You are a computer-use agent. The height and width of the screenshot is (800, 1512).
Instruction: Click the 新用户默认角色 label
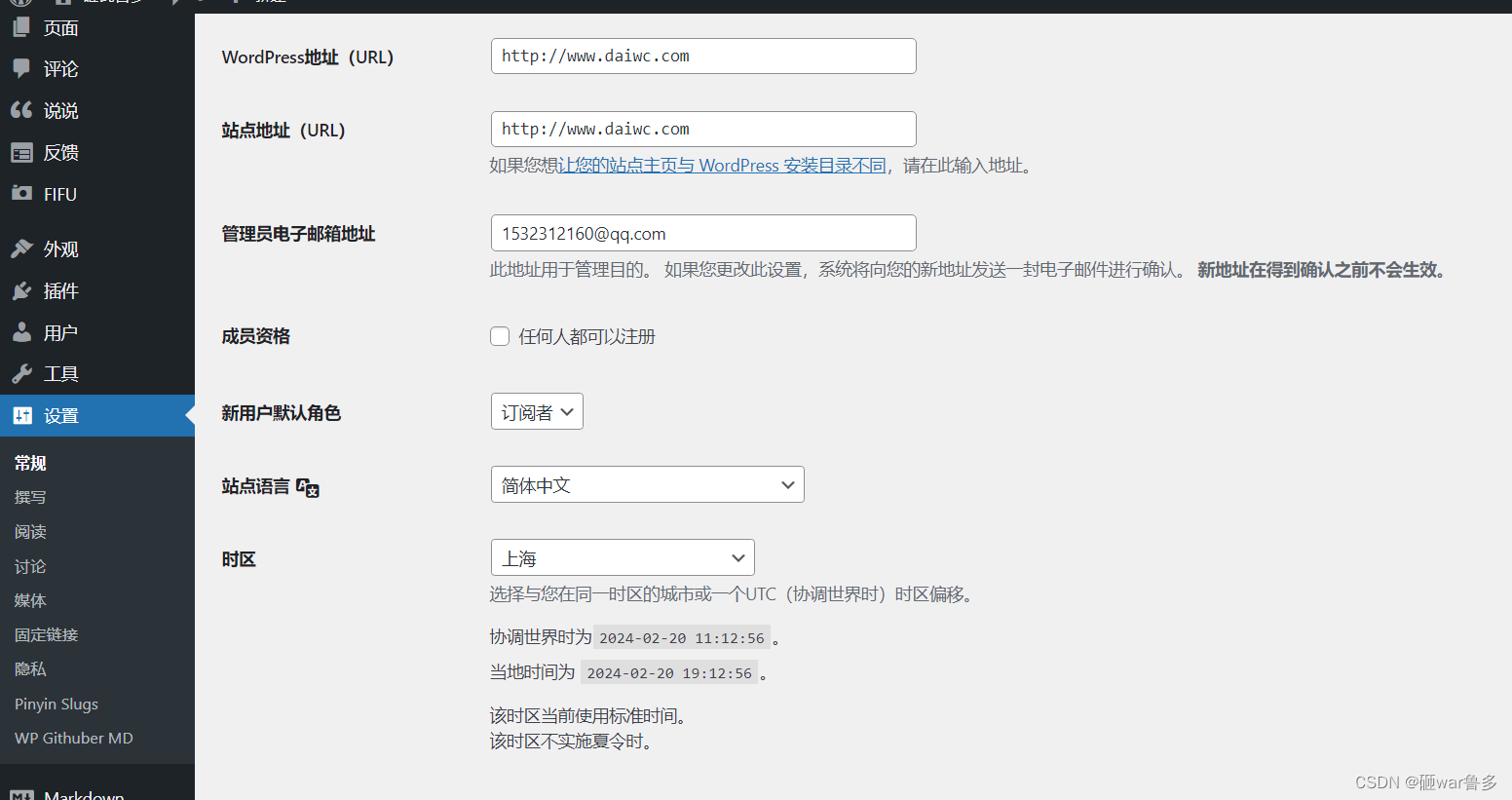tap(281, 413)
